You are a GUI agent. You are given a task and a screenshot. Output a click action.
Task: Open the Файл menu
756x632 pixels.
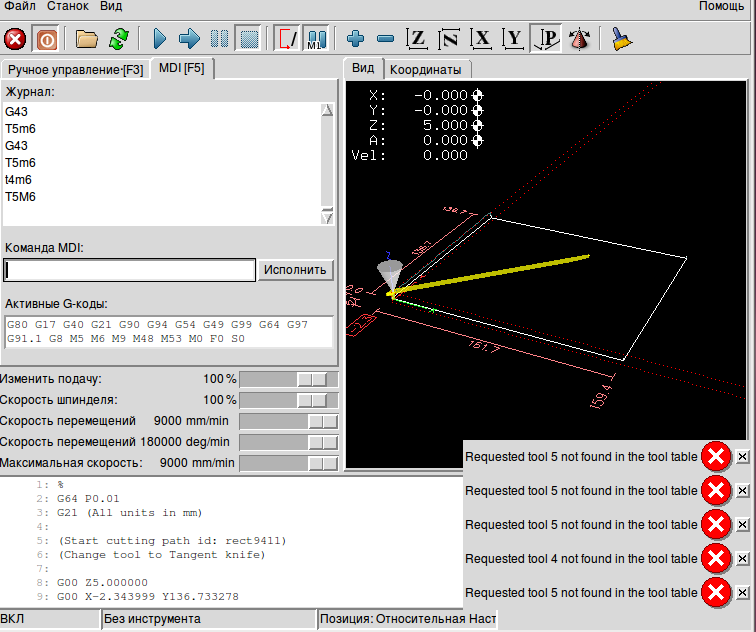click(20, 6)
